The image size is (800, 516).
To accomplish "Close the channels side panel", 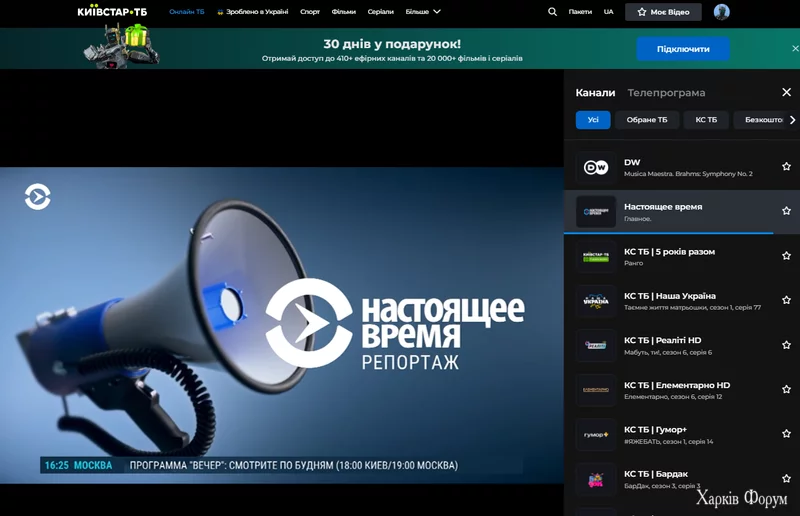I will (786, 92).
